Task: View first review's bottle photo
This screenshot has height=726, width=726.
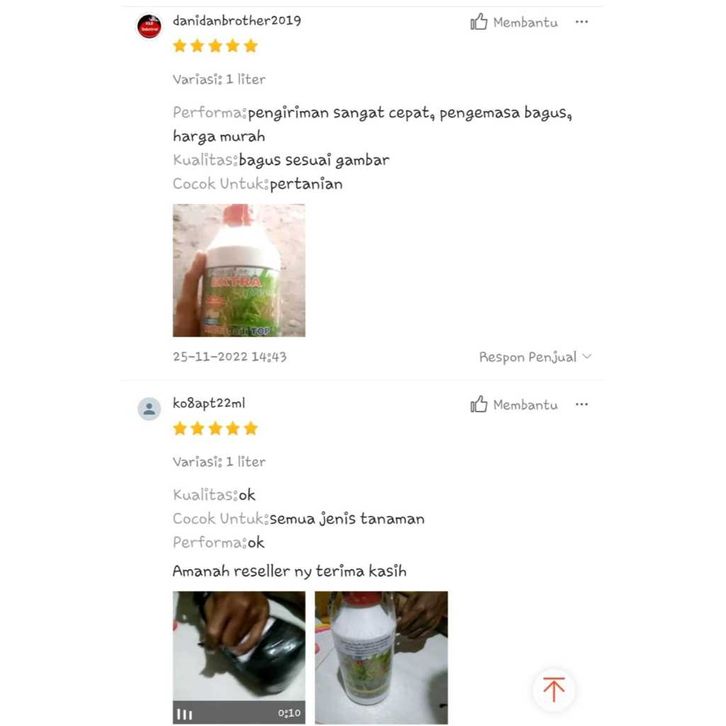Action: (239, 270)
